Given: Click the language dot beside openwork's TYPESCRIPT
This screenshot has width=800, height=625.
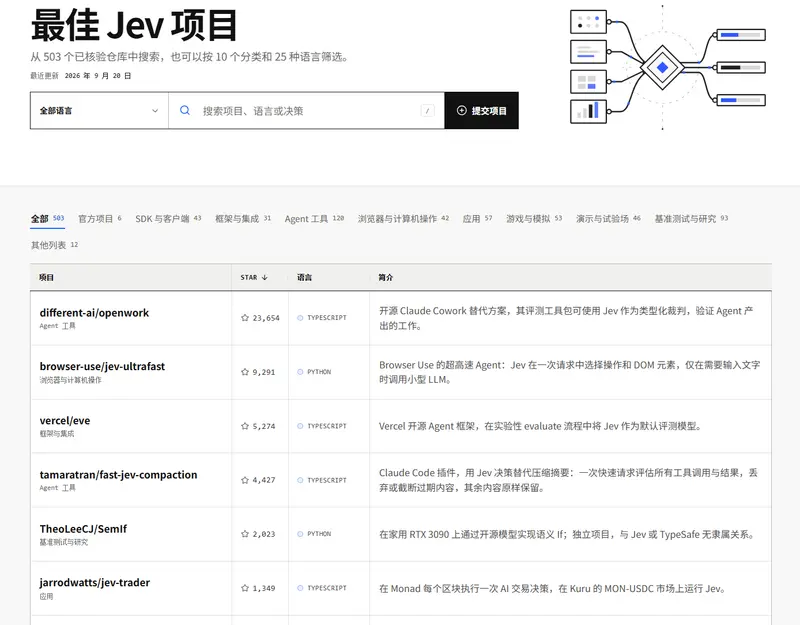Looking at the screenshot, I should point(301,318).
